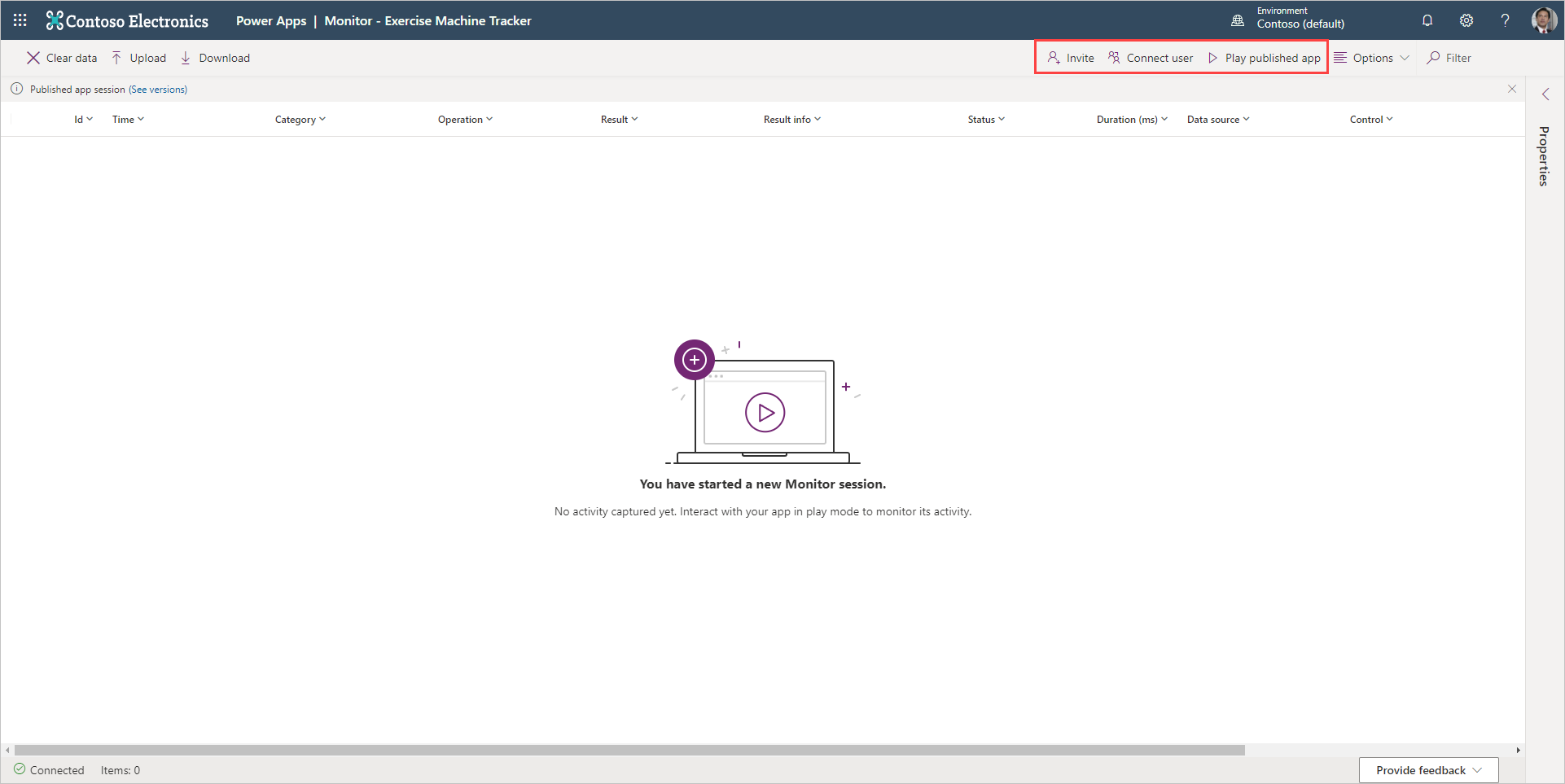Image resolution: width=1565 pixels, height=784 pixels.
Task: Open the Help menu
Action: tap(1506, 20)
